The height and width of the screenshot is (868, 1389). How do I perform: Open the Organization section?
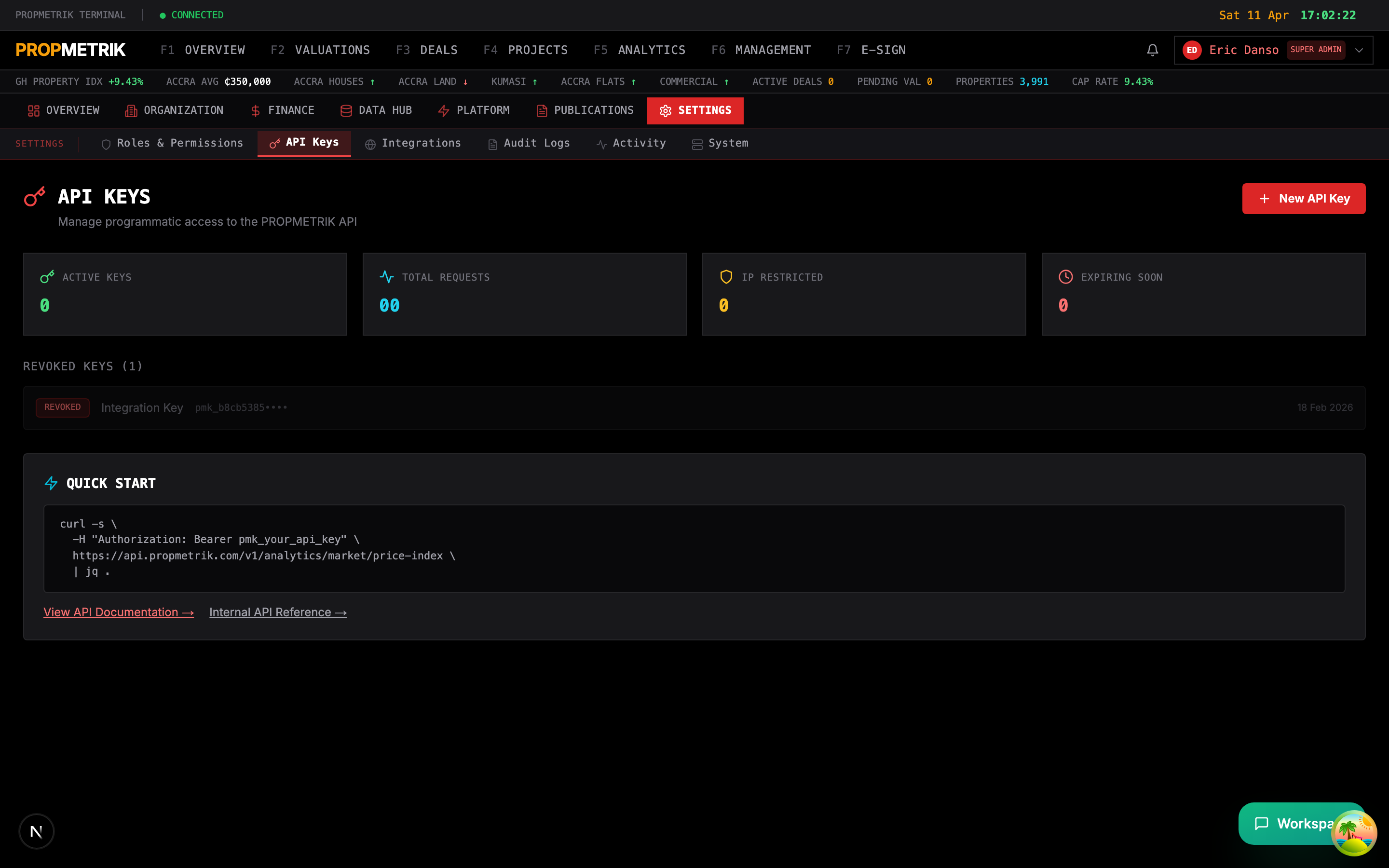(174, 110)
